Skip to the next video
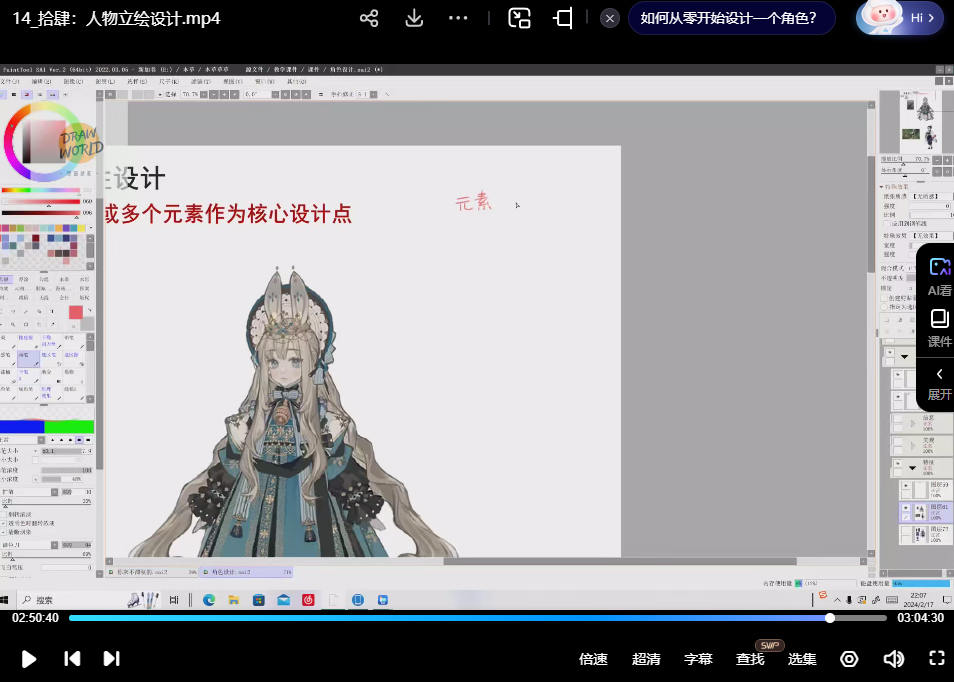 111,658
